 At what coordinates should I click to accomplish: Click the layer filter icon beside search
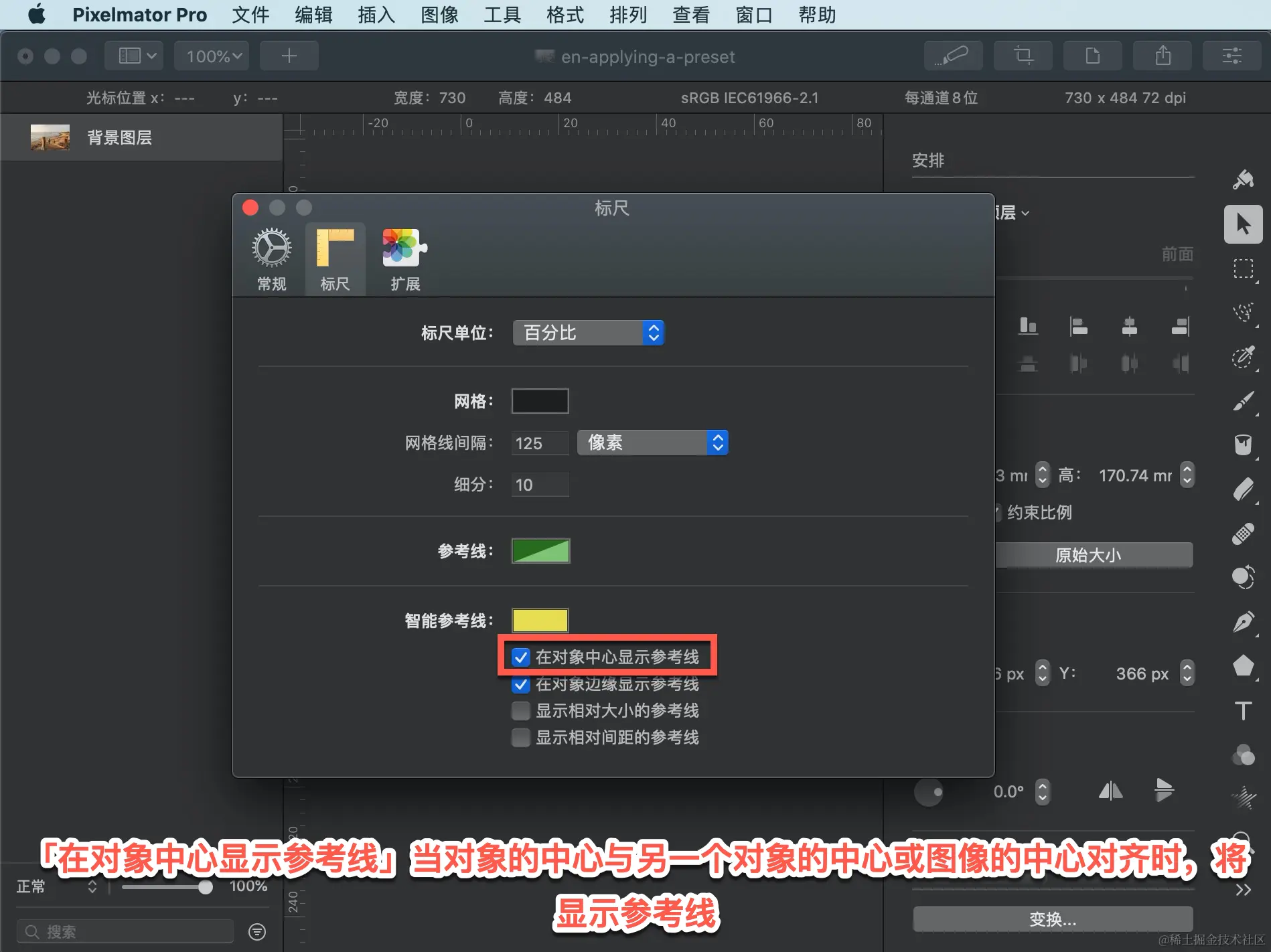point(257,932)
